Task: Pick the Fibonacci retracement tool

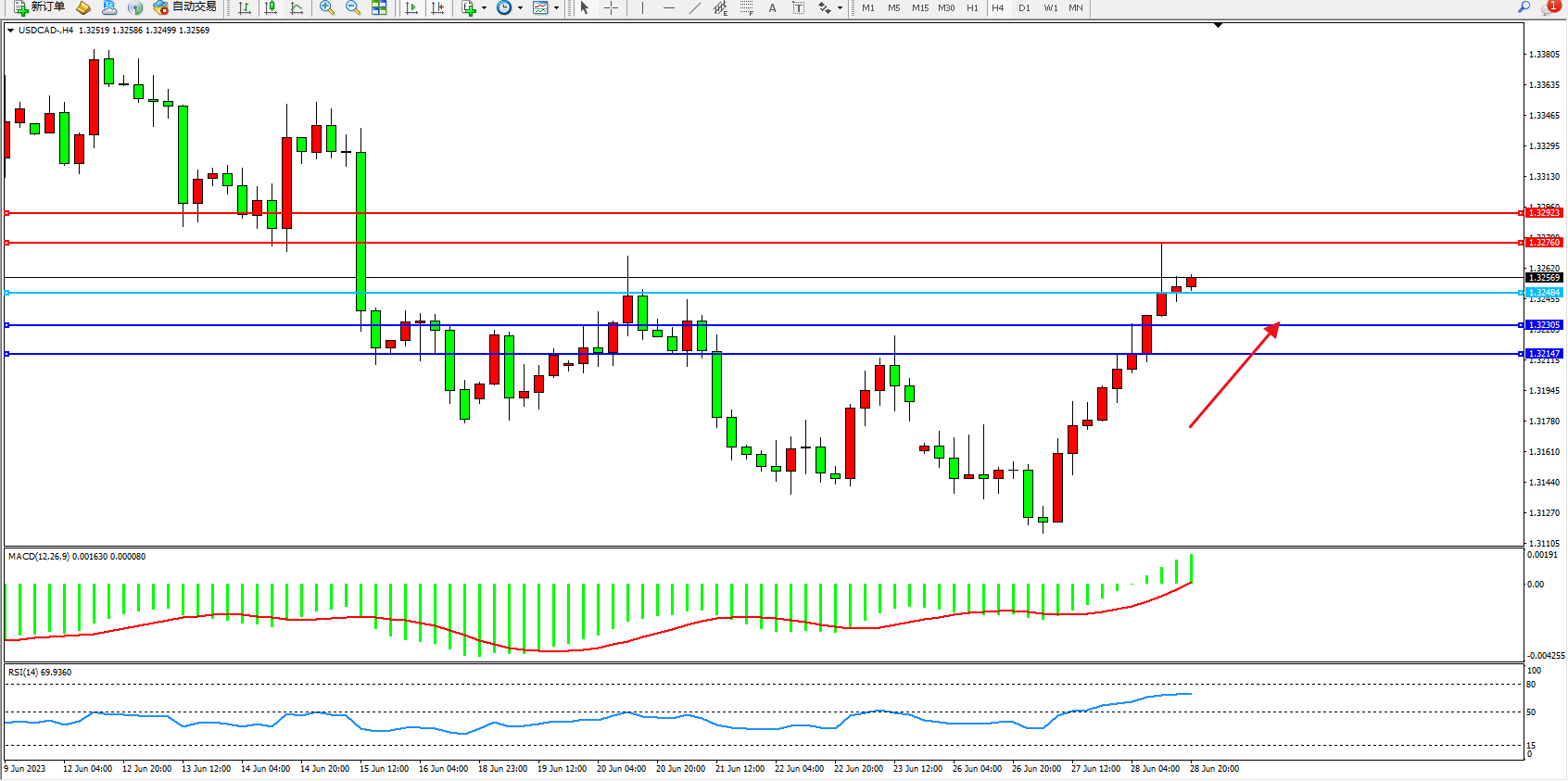Action: coord(747,8)
